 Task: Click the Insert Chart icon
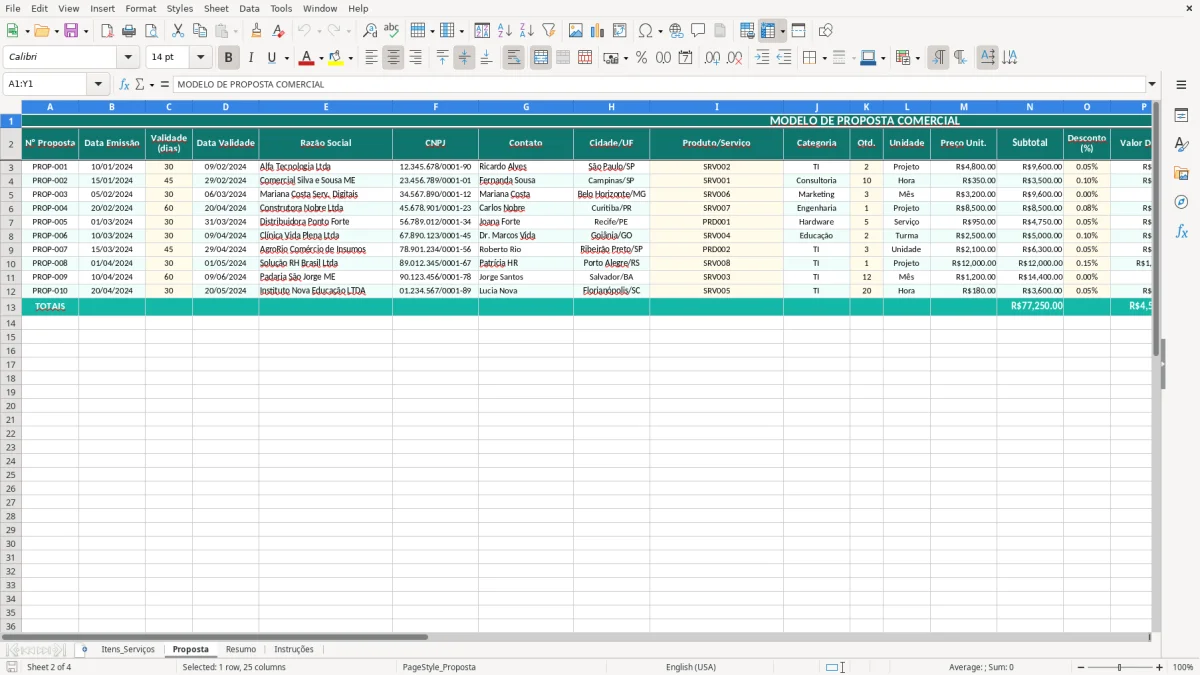pyautogui.click(x=598, y=31)
